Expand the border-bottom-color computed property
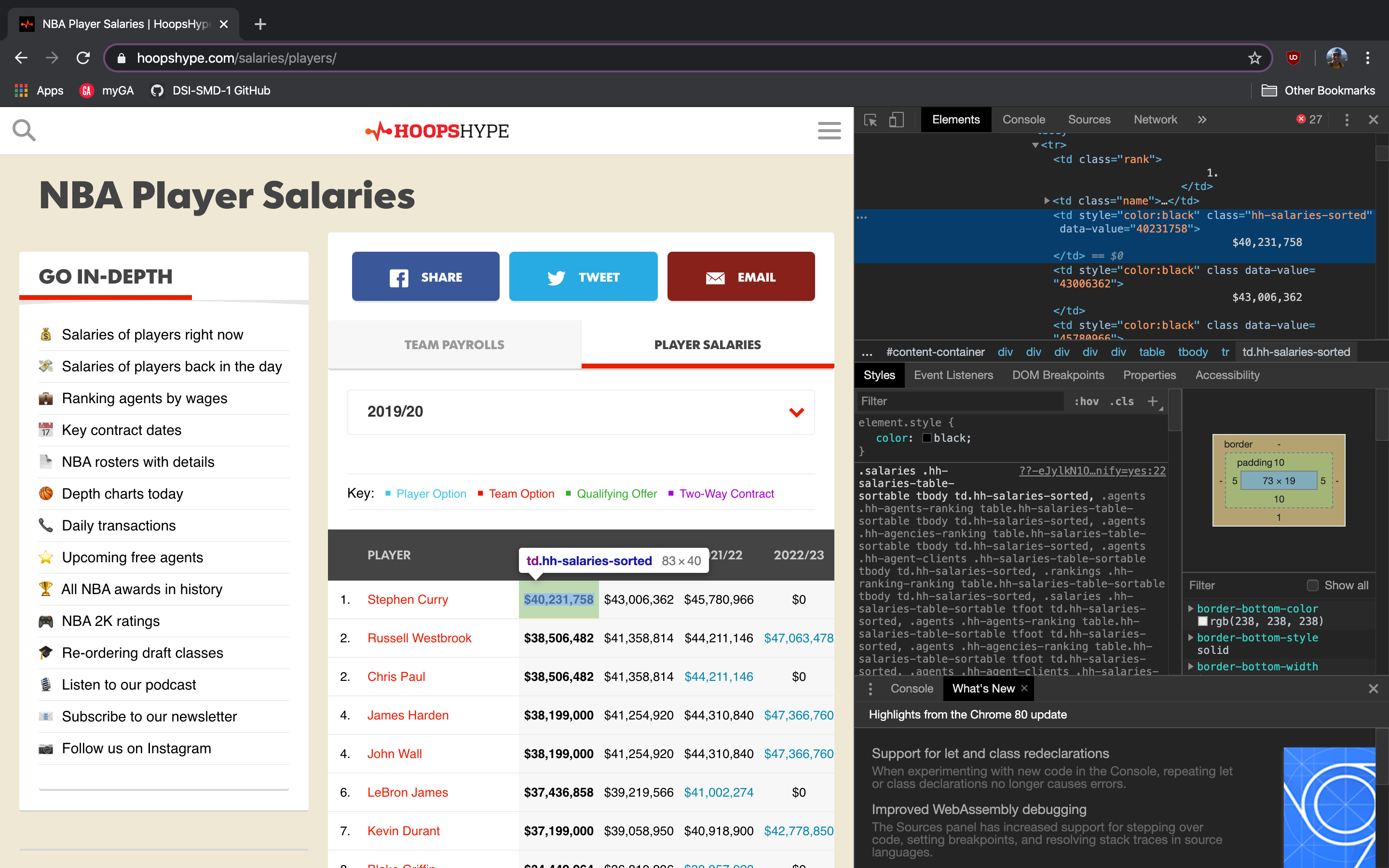This screenshot has height=868, width=1389. point(1190,609)
